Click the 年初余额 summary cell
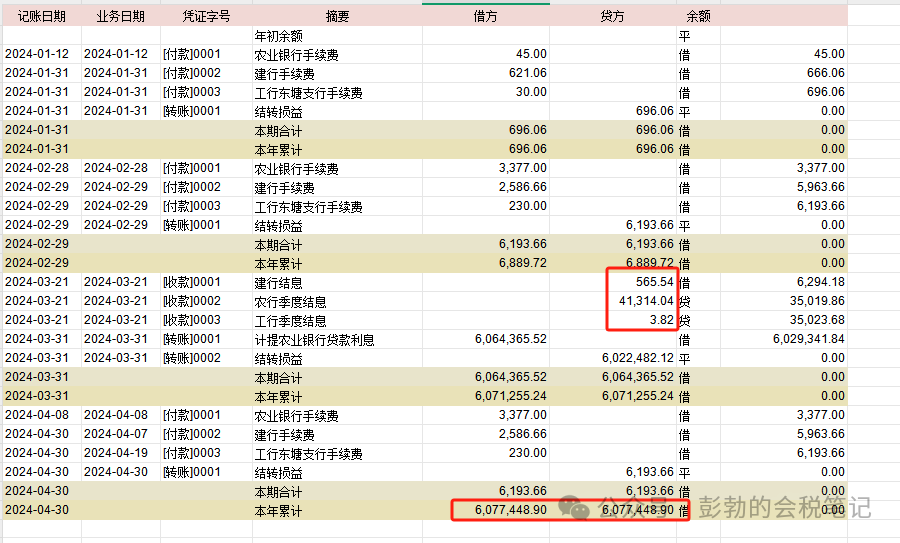Screen dimensions: 900x543 coord(338,36)
